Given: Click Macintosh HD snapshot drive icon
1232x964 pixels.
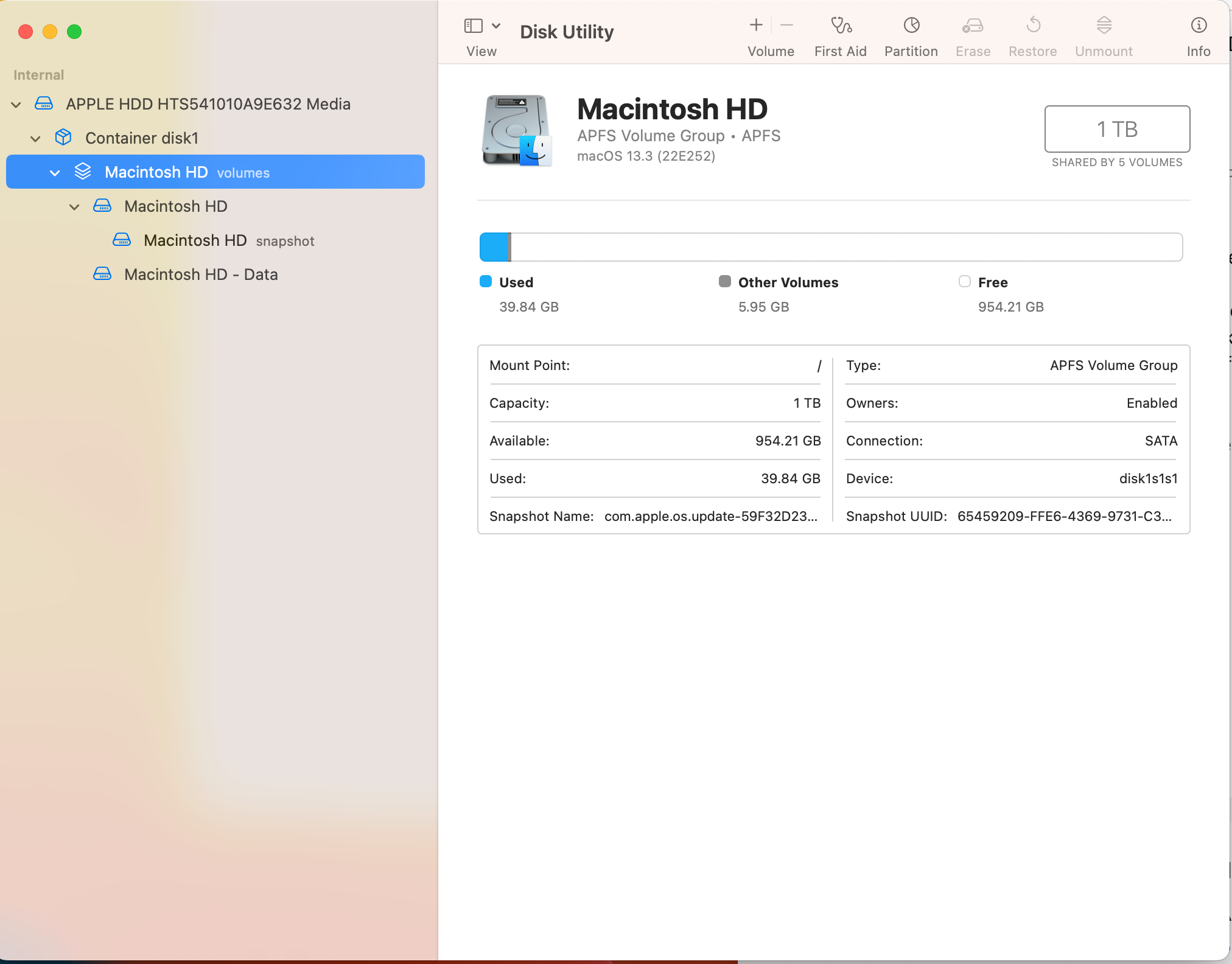Looking at the screenshot, I should 122,240.
